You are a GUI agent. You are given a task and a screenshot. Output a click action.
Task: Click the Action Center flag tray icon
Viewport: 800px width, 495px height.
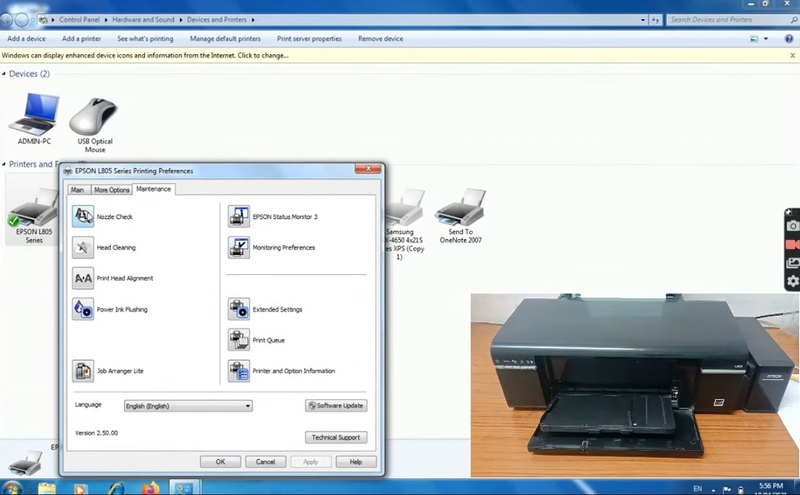(x=727, y=489)
